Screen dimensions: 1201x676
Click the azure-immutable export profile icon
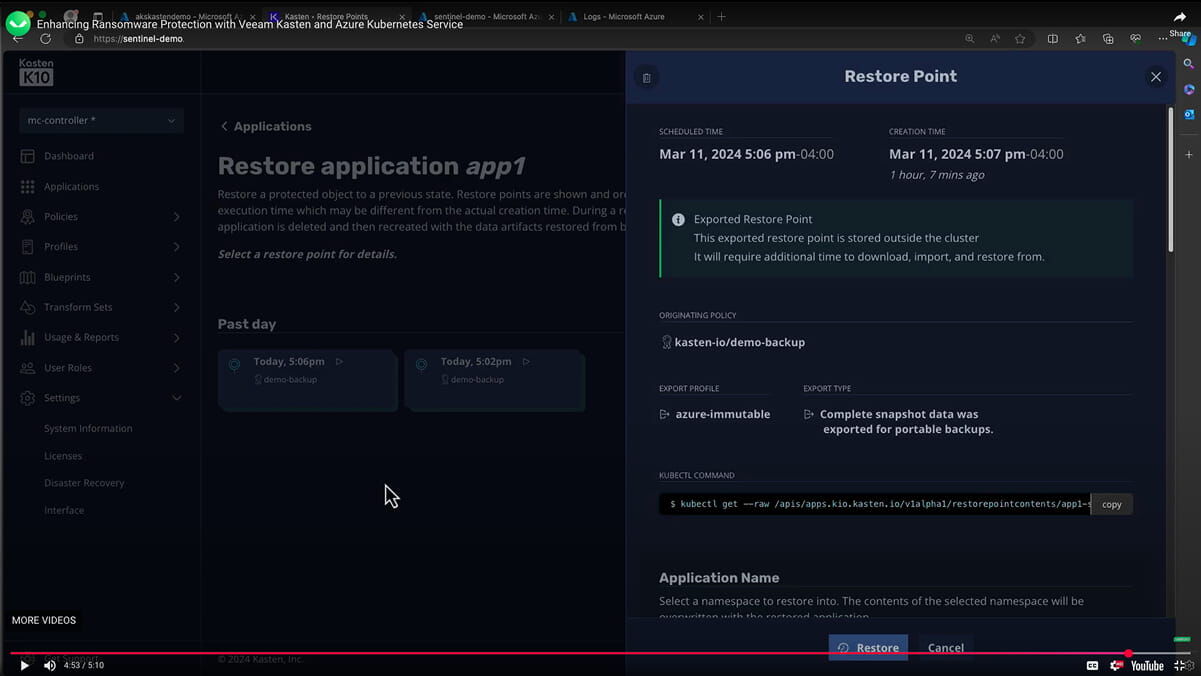coord(665,414)
